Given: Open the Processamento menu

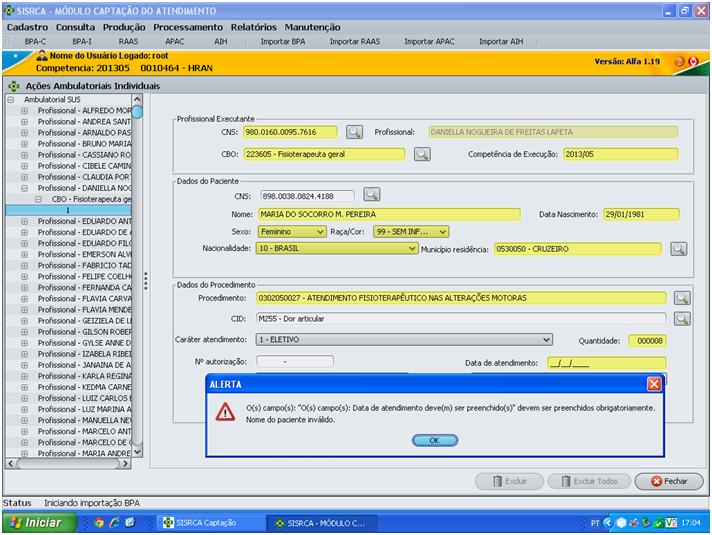Looking at the screenshot, I should point(188,27).
